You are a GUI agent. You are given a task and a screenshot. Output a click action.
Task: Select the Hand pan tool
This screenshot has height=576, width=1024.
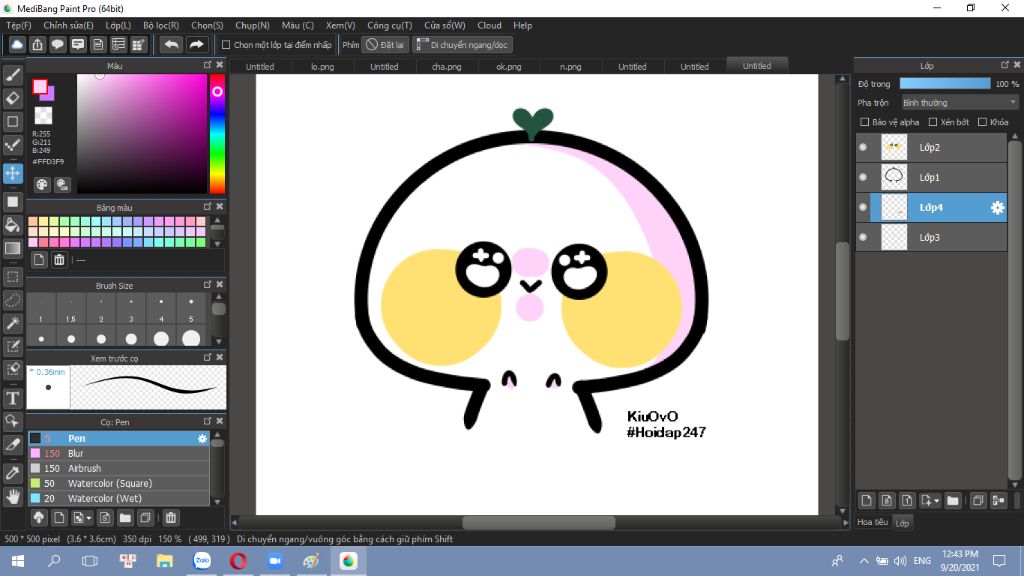click(12, 496)
